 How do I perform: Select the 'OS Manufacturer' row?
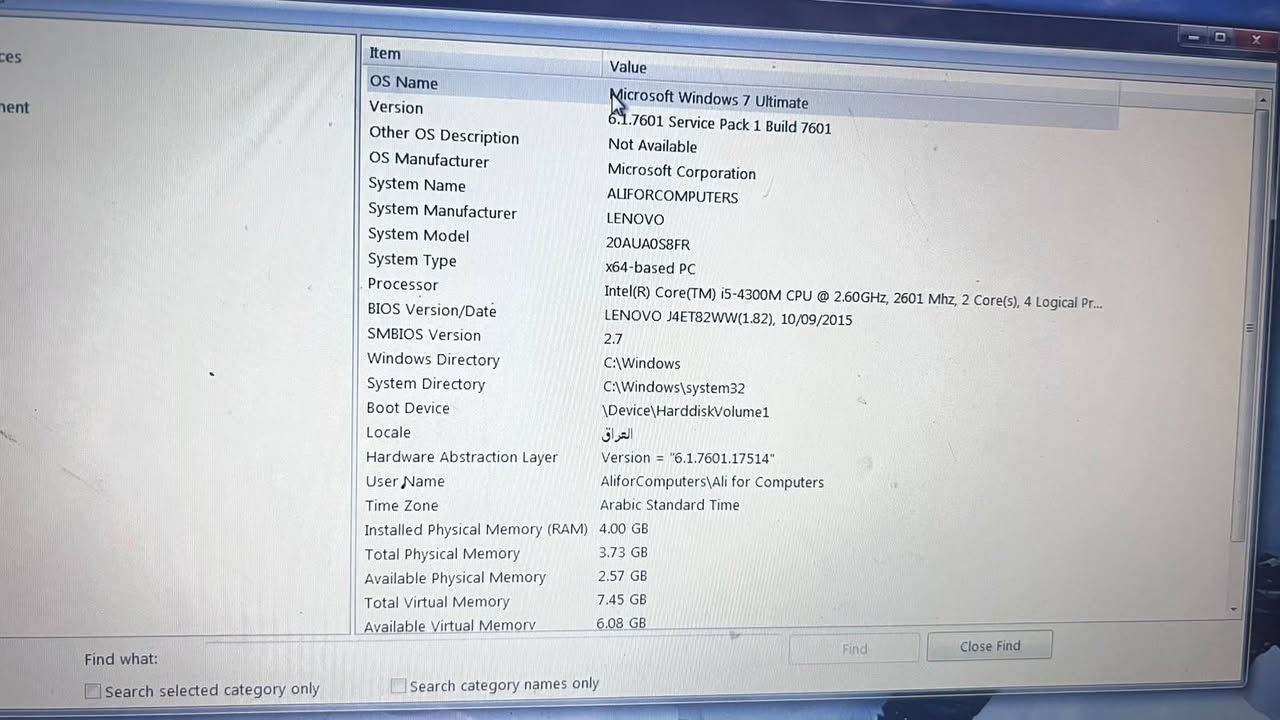(x=429, y=160)
